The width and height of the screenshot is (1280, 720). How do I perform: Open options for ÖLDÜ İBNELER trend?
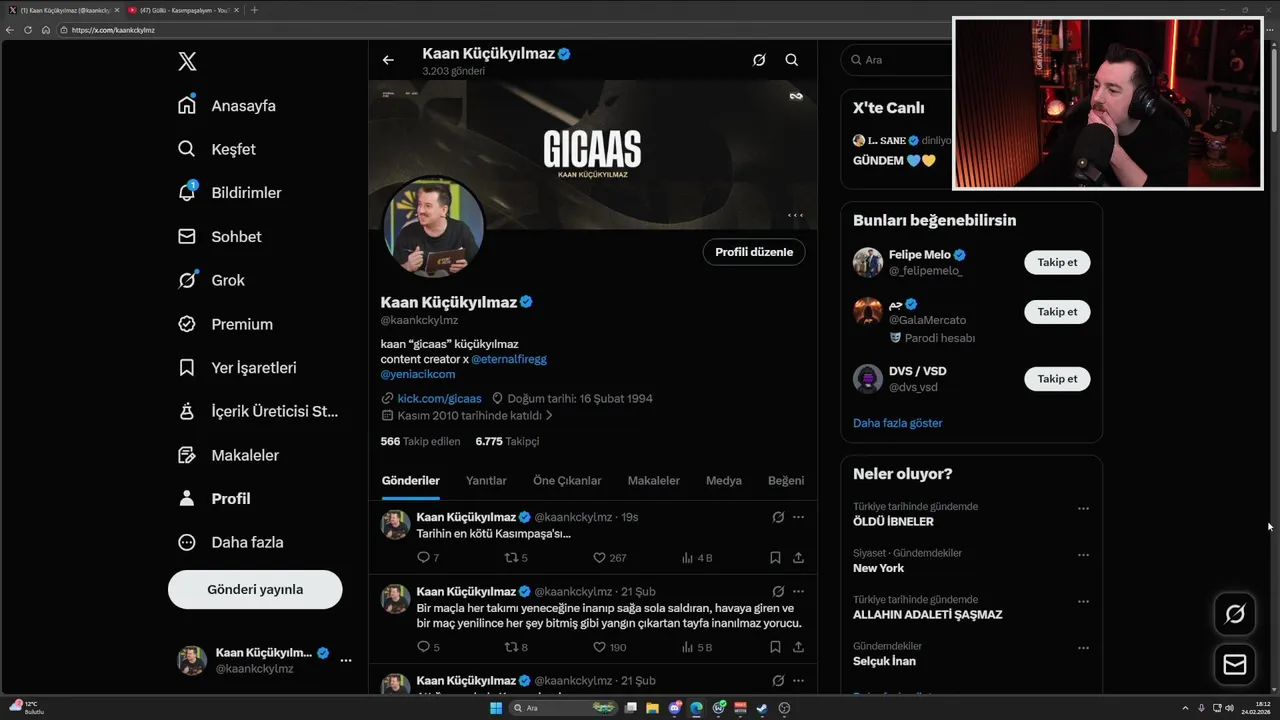[1083, 508]
